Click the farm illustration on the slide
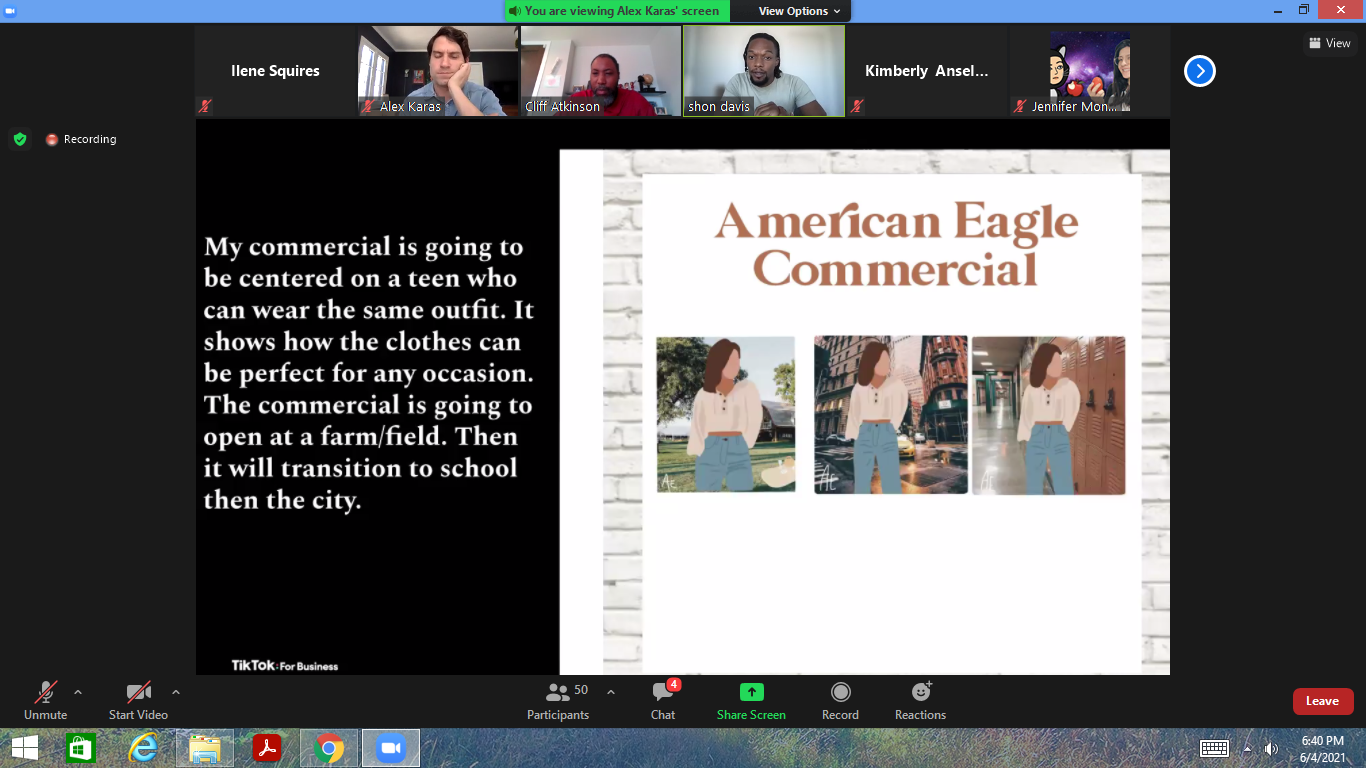 (726, 414)
